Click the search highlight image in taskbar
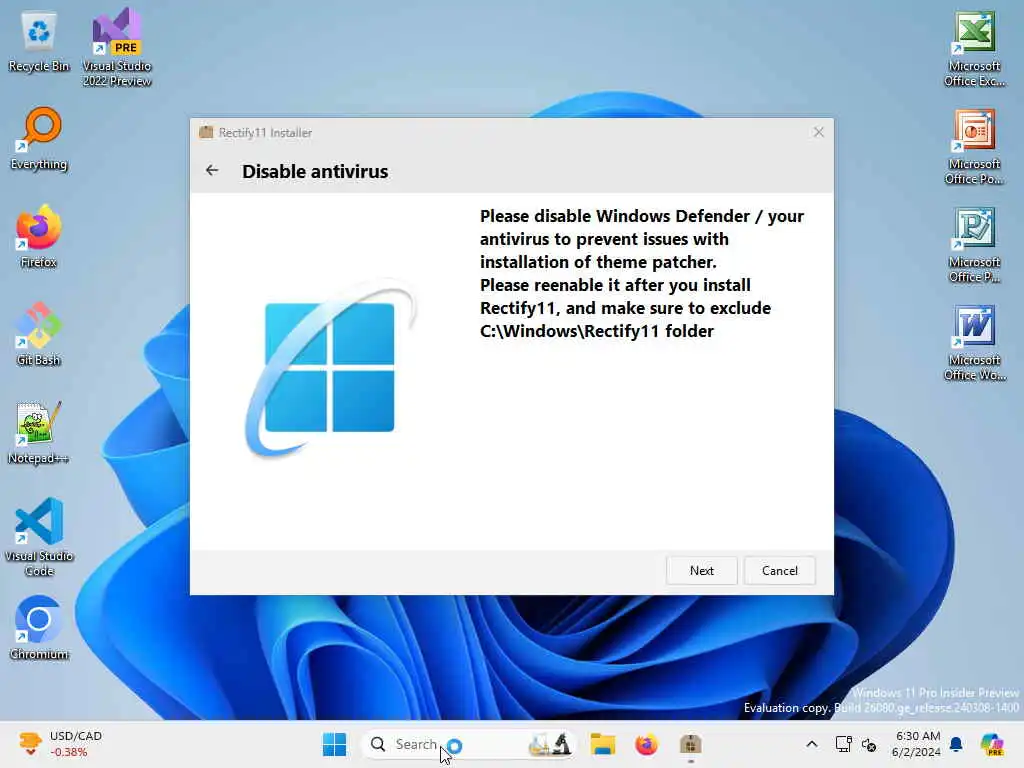The height and width of the screenshot is (768, 1024). [551, 744]
